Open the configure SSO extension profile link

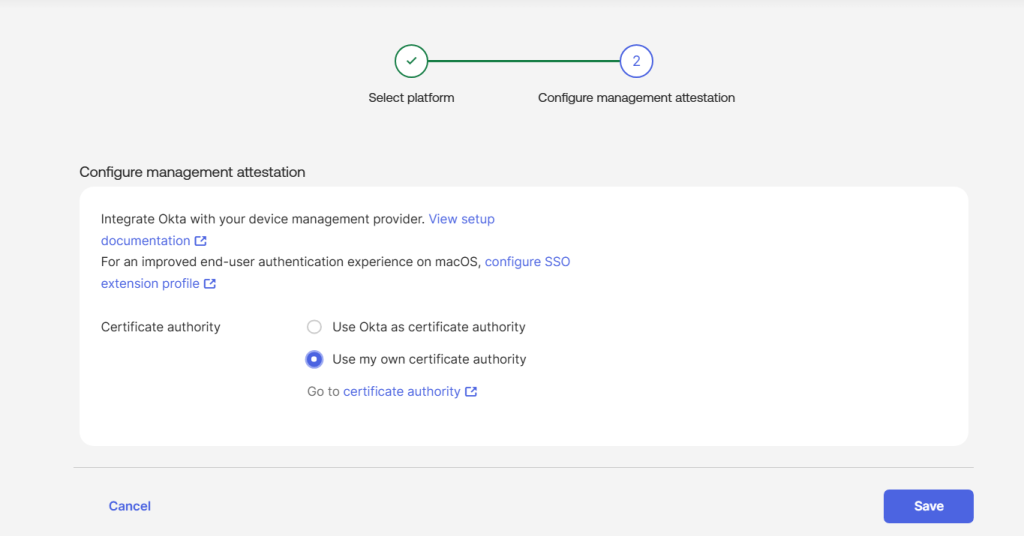click(527, 262)
